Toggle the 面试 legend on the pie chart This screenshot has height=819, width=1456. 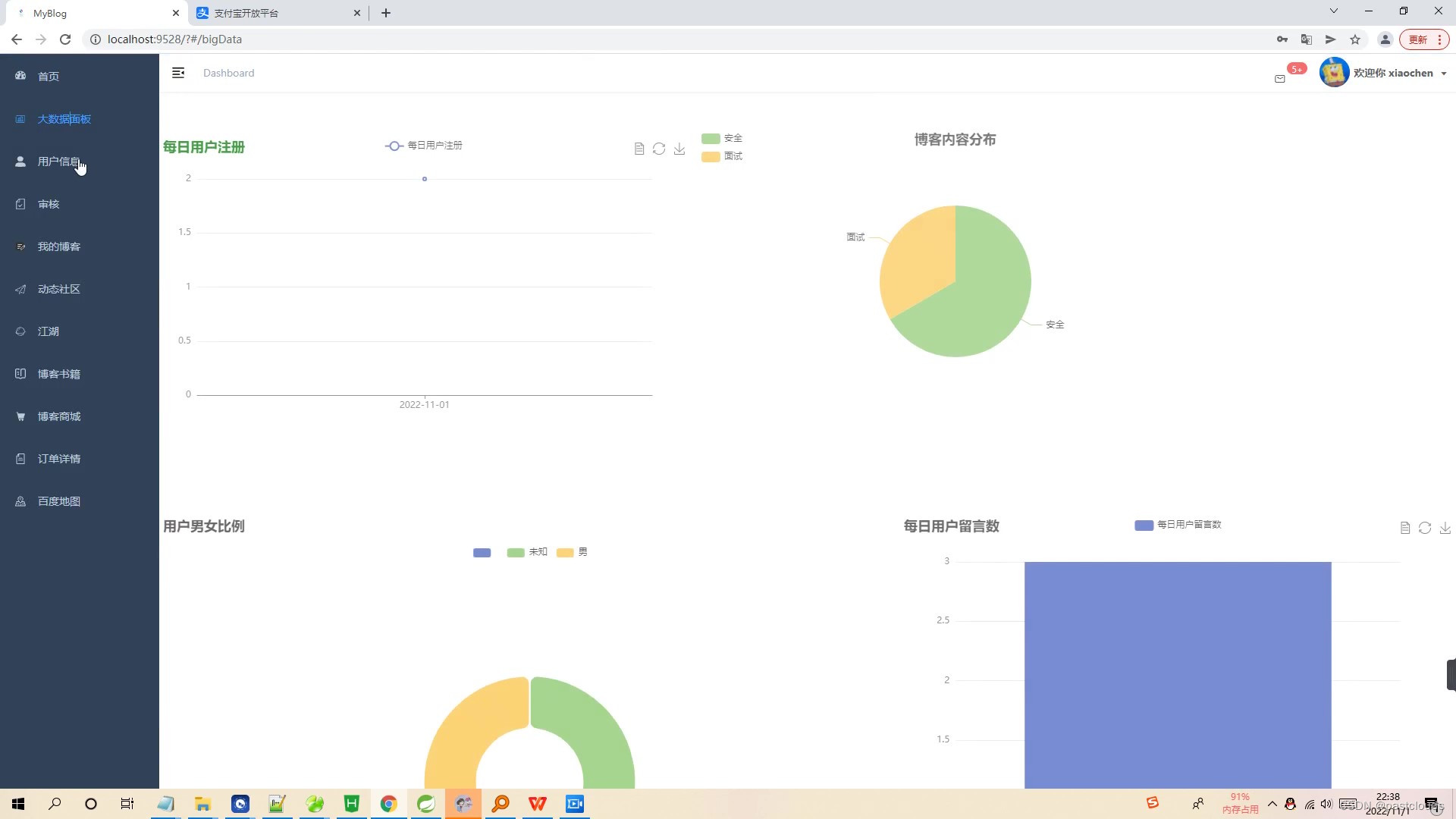720,156
